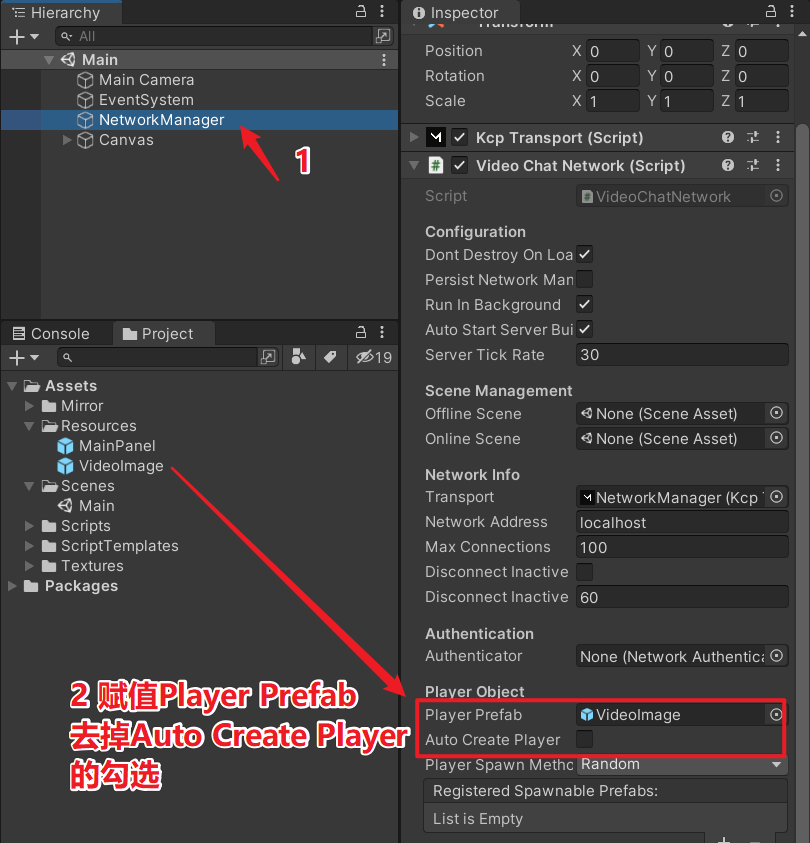This screenshot has height=843, width=810.
Task: Toggle Run In Background checkbox
Action: [585, 304]
